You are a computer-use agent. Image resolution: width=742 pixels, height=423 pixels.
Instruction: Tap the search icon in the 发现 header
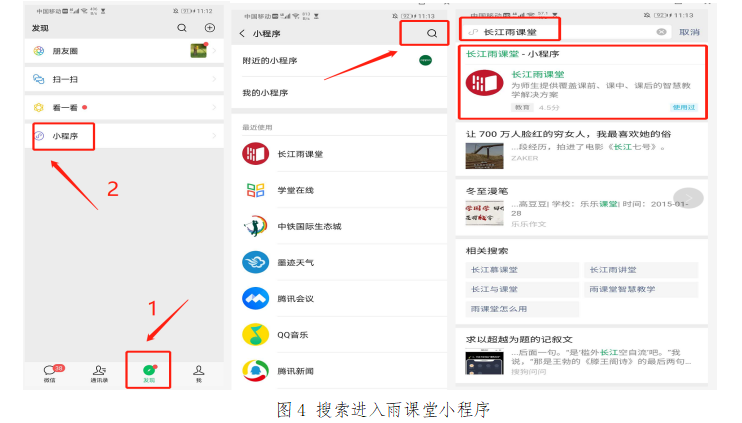[182, 28]
